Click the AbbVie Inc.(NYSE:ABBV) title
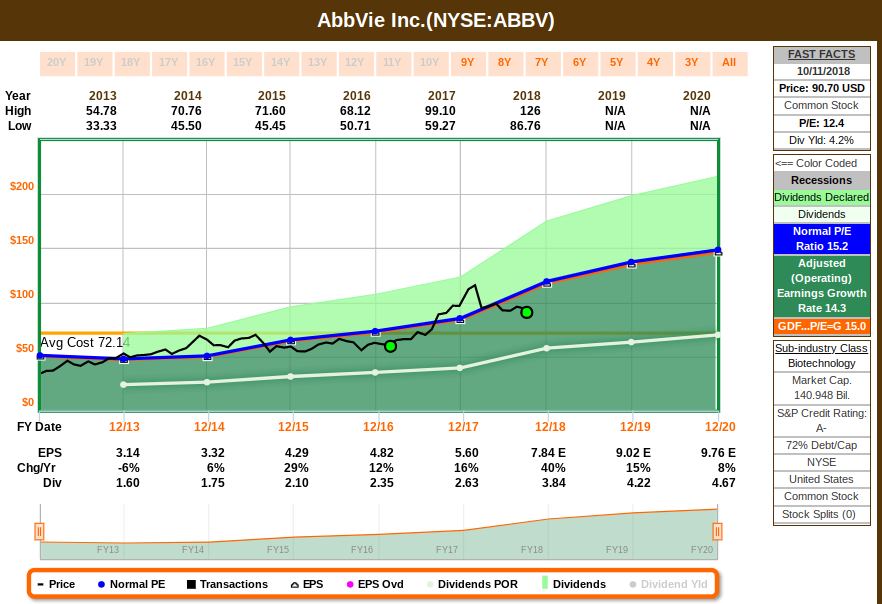This screenshot has width=882, height=604. tap(436, 20)
